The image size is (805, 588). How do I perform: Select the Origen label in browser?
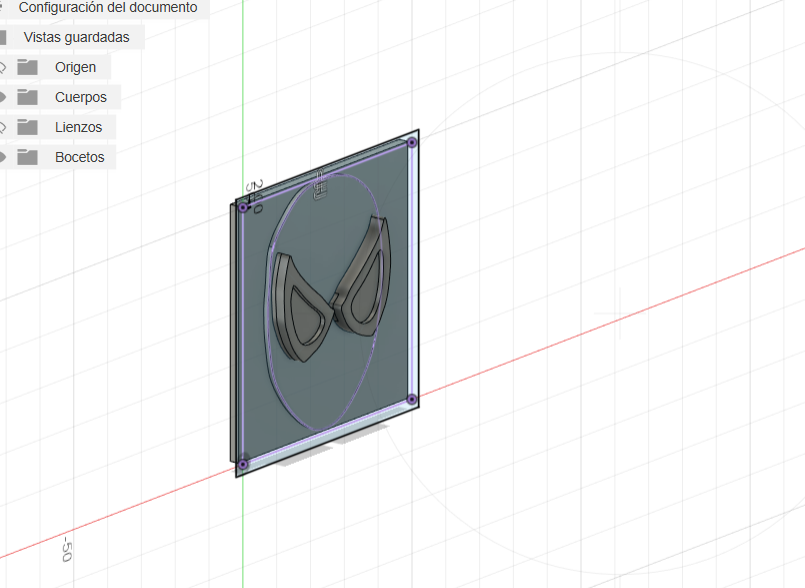coord(75,67)
